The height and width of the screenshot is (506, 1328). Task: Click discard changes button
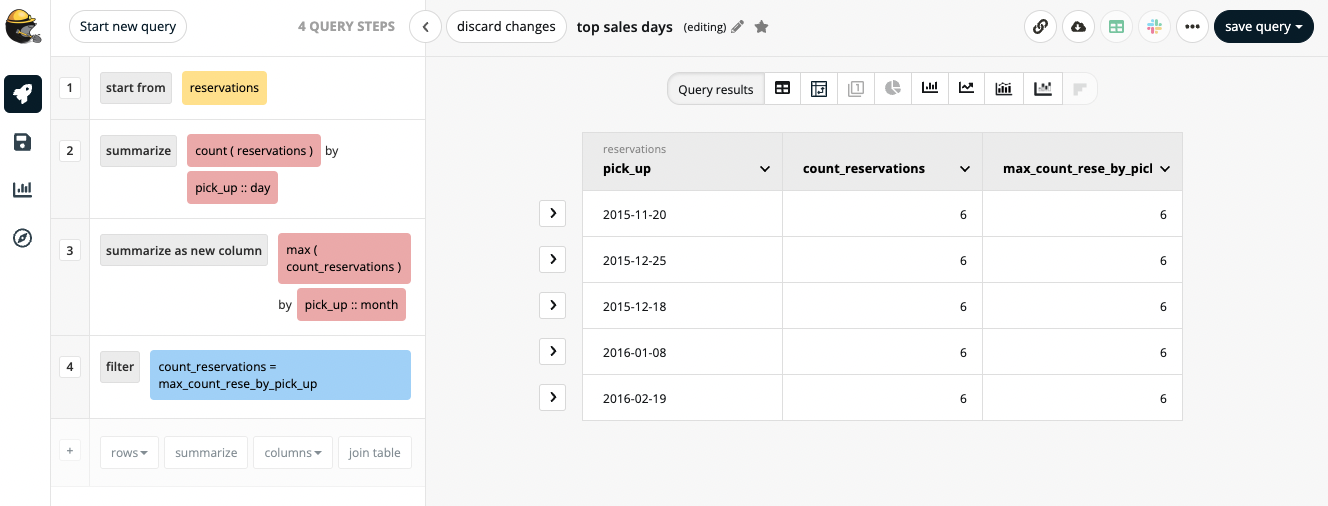pyautogui.click(x=506, y=27)
